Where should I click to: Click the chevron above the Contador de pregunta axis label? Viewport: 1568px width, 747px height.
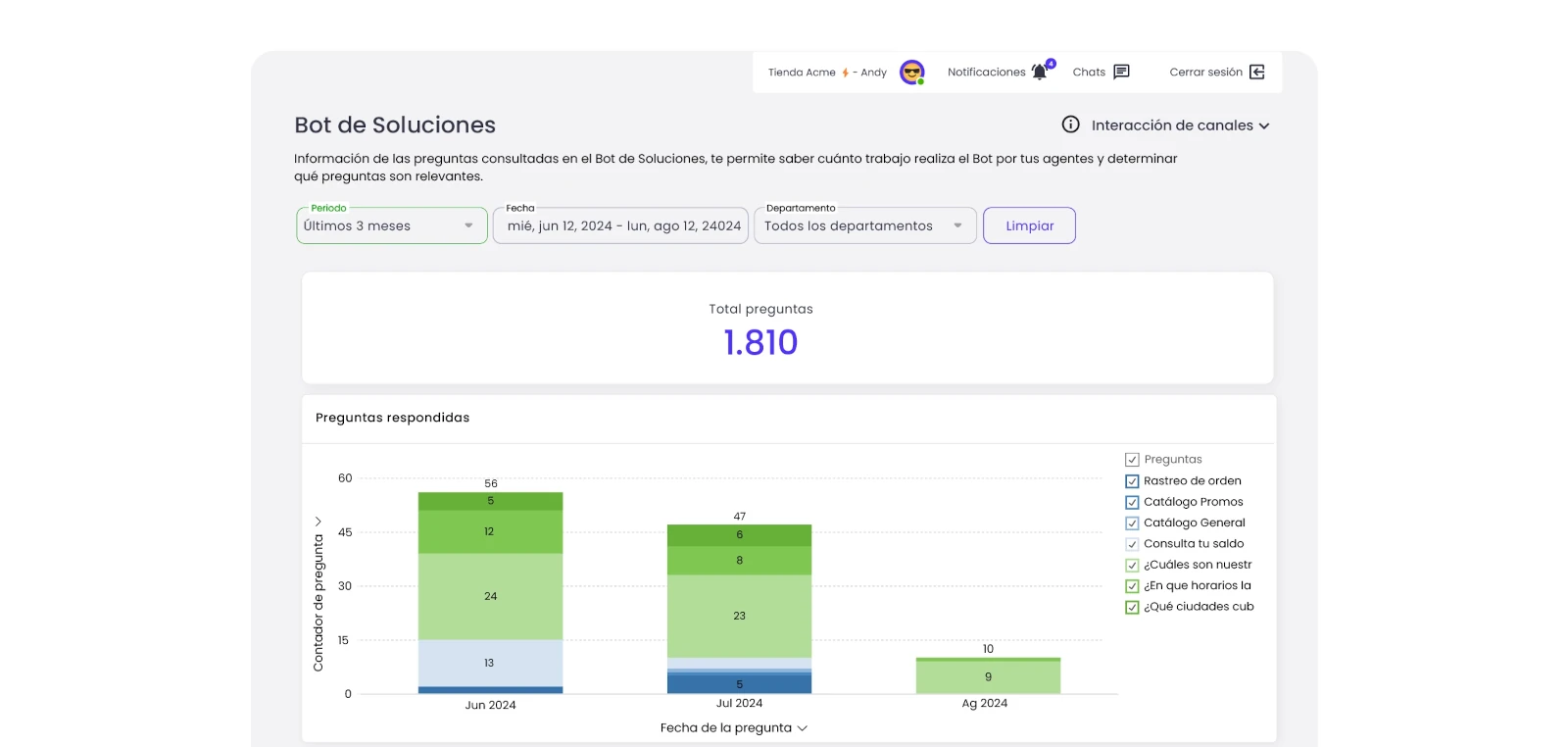(318, 521)
